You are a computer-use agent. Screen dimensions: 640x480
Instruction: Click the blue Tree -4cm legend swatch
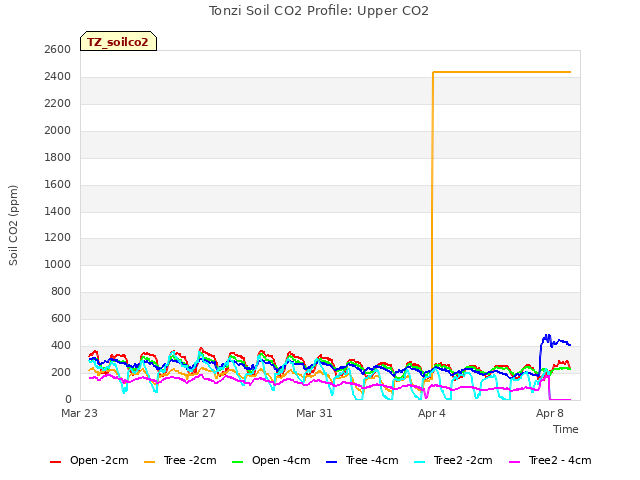[x=331, y=462]
